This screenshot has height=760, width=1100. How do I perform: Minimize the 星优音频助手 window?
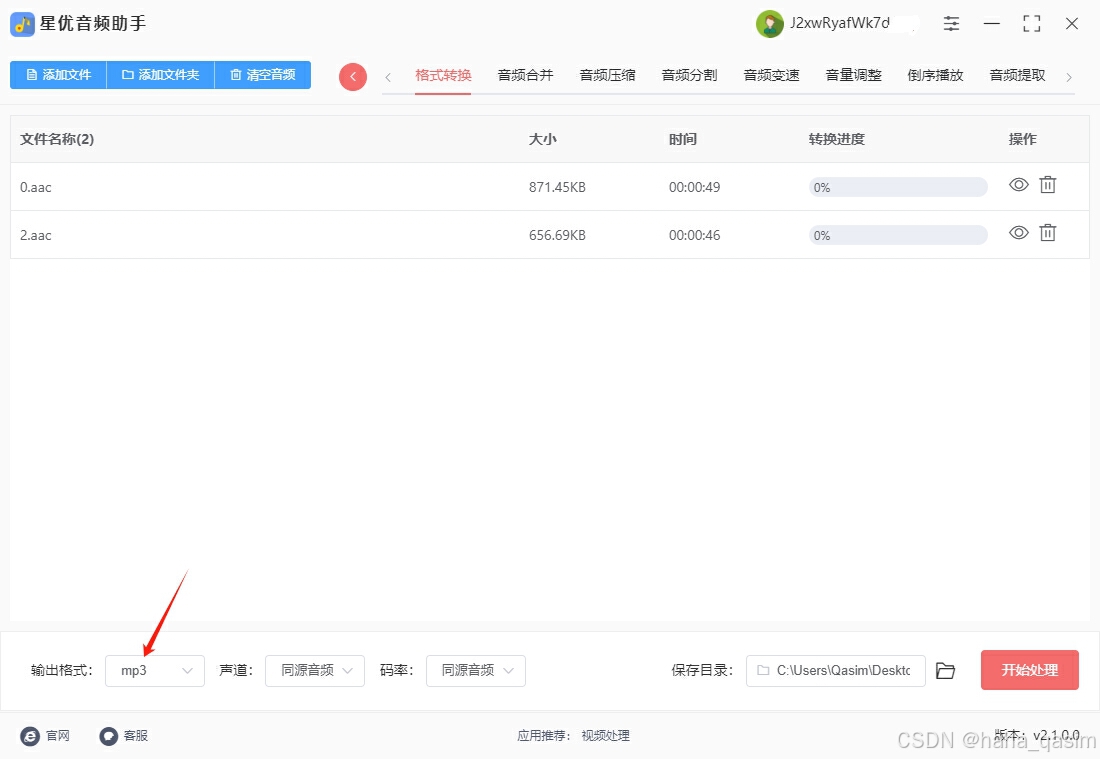coord(992,24)
